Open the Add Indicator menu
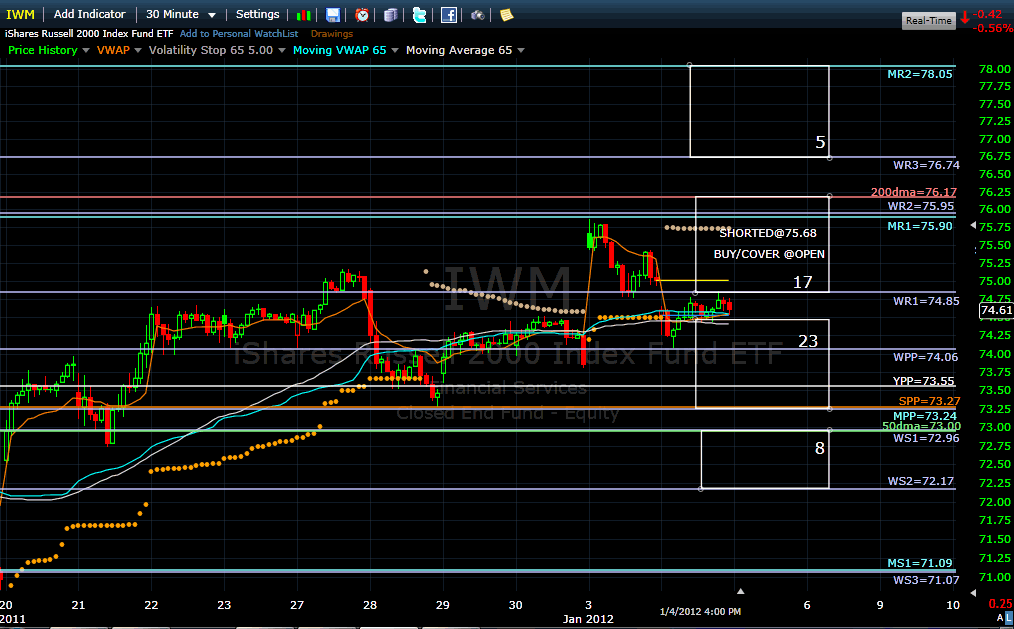Viewport: 1014px width, 629px height. [89, 14]
